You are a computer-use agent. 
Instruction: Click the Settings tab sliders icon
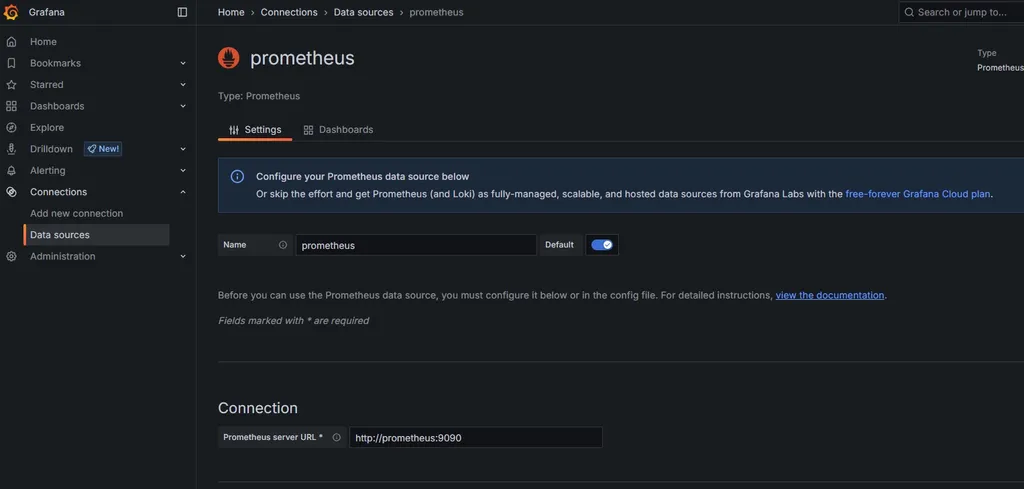[234, 130]
